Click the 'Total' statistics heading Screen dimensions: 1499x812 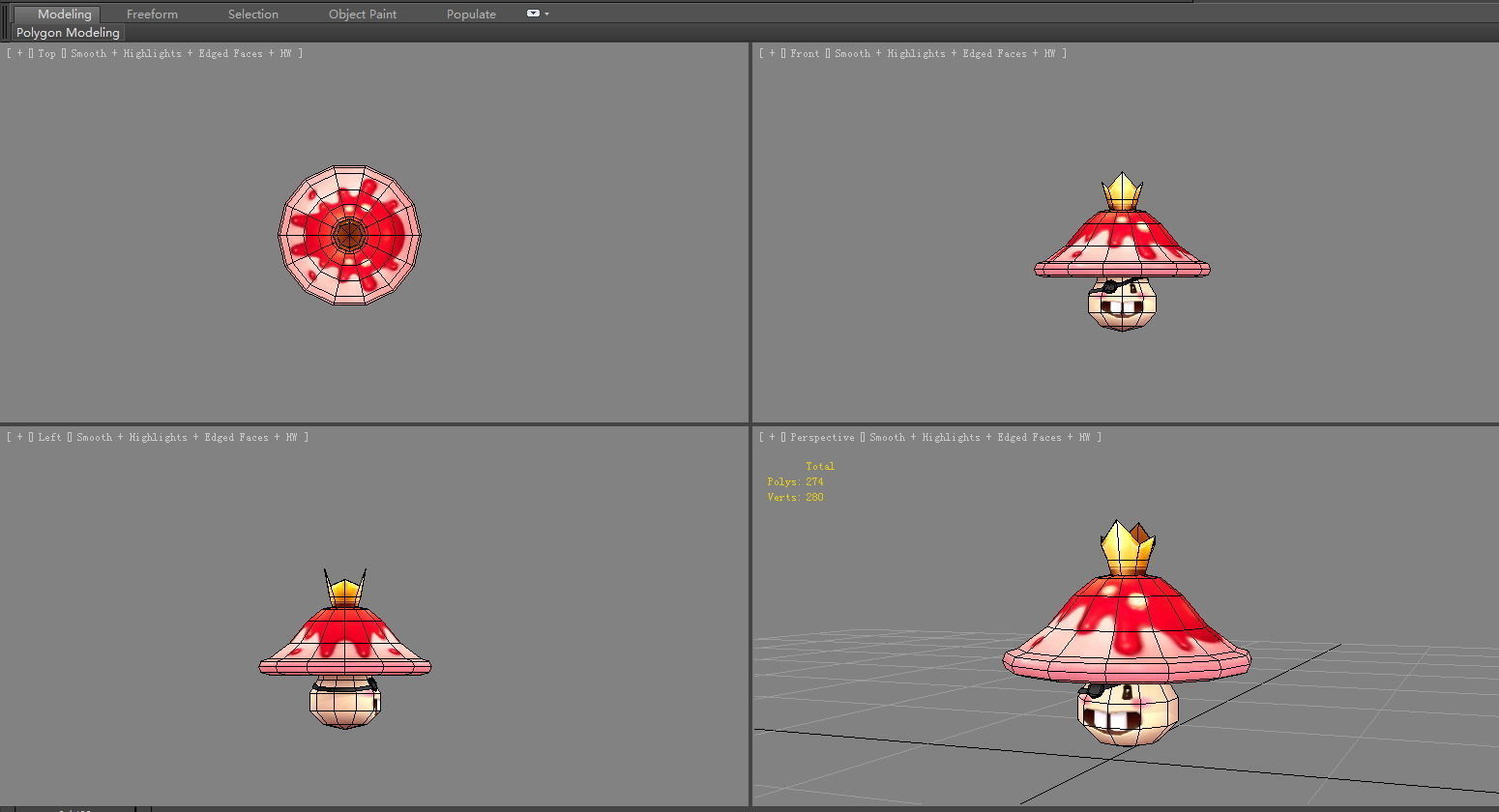820,466
